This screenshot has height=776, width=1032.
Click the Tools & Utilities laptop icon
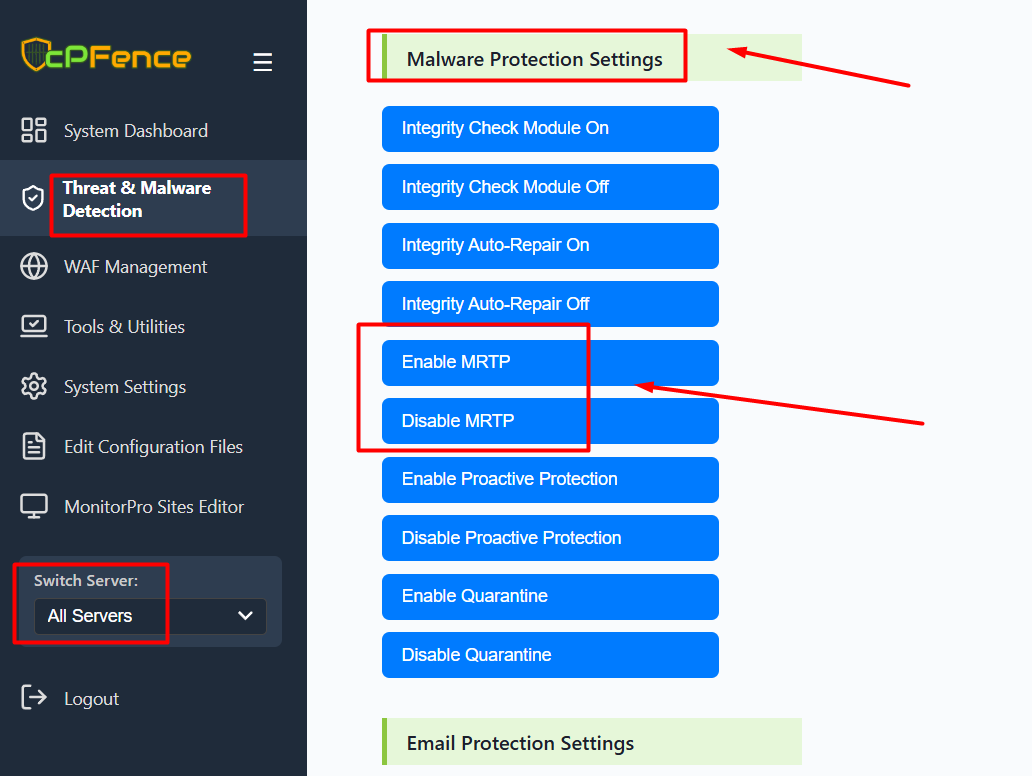tap(34, 326)
